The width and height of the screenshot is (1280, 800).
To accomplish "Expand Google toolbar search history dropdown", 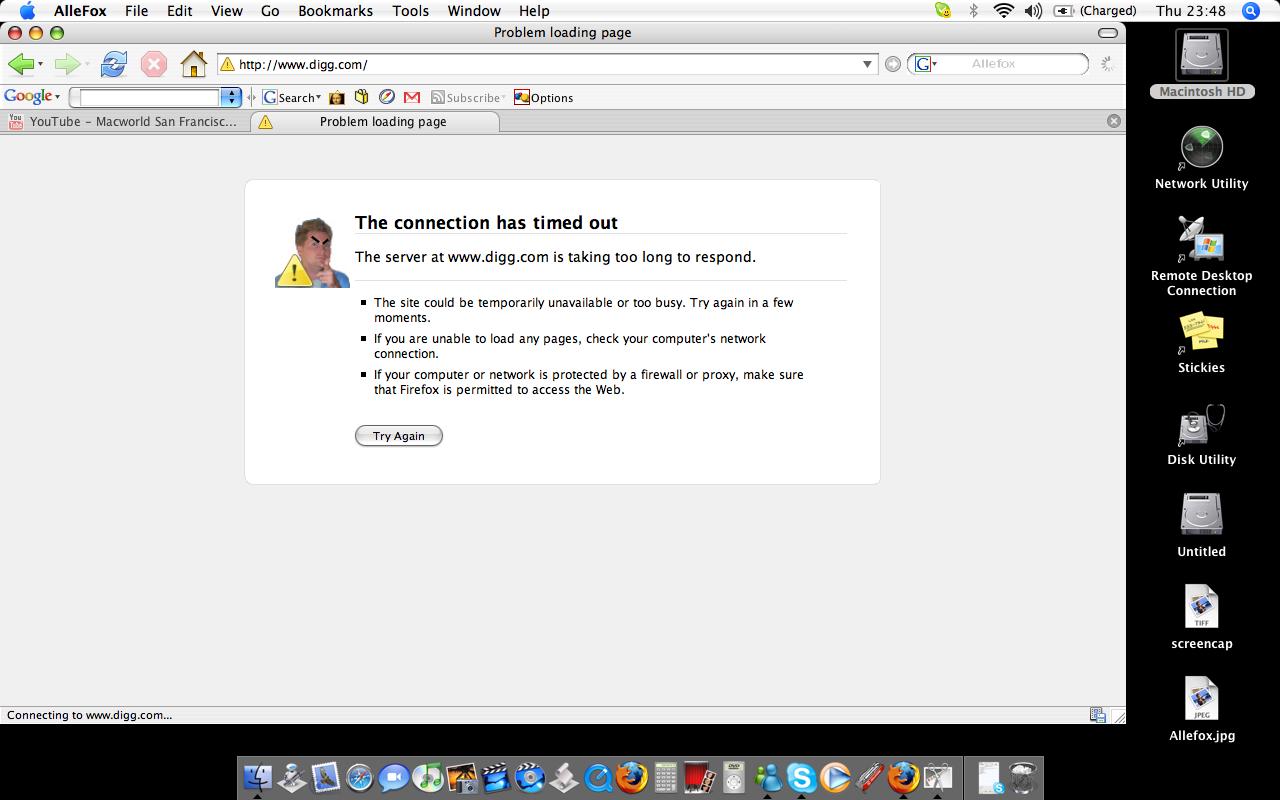I will 231,97.
